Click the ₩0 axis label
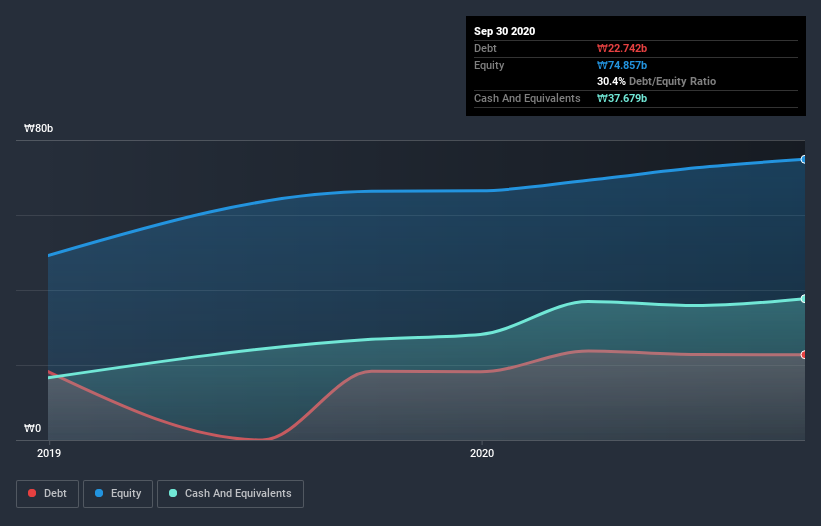821x526 pixels. click(x=32, y=429)
